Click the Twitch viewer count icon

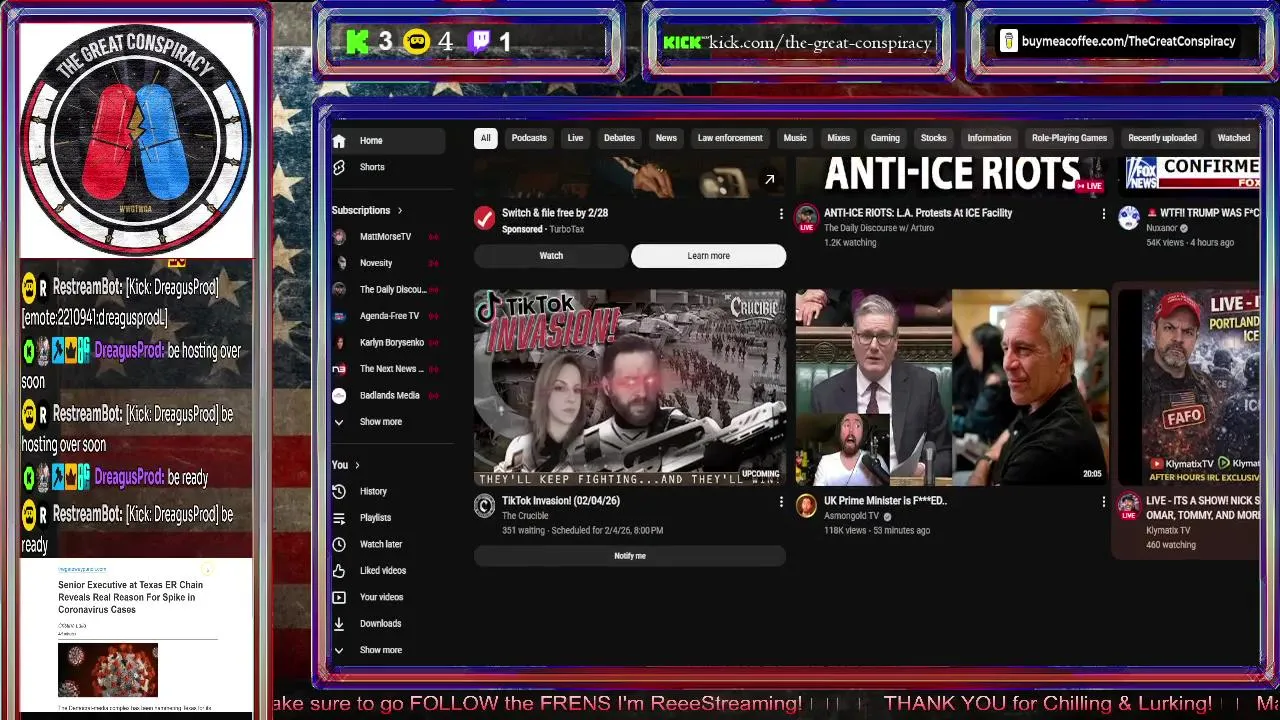(479, 42)
